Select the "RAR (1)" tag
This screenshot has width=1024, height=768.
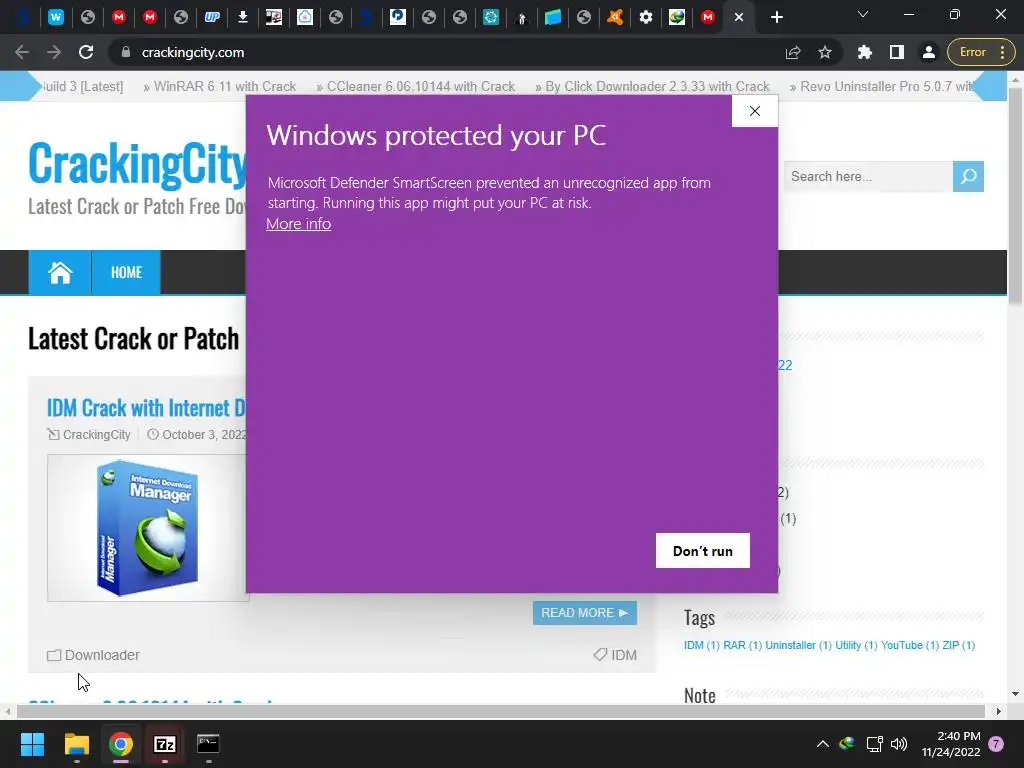(743, 645)
